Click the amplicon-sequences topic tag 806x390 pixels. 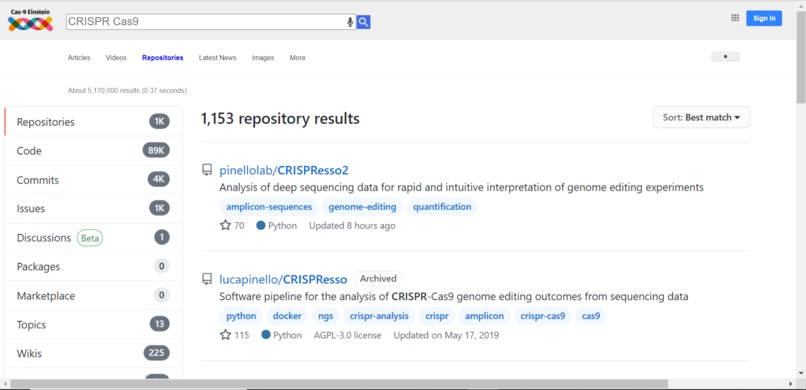pos(269,207)
